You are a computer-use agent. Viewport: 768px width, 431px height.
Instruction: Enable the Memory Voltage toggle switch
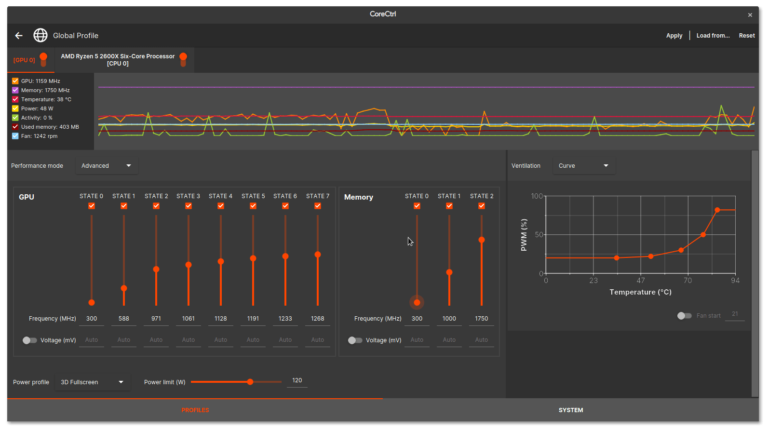(356, 340)
